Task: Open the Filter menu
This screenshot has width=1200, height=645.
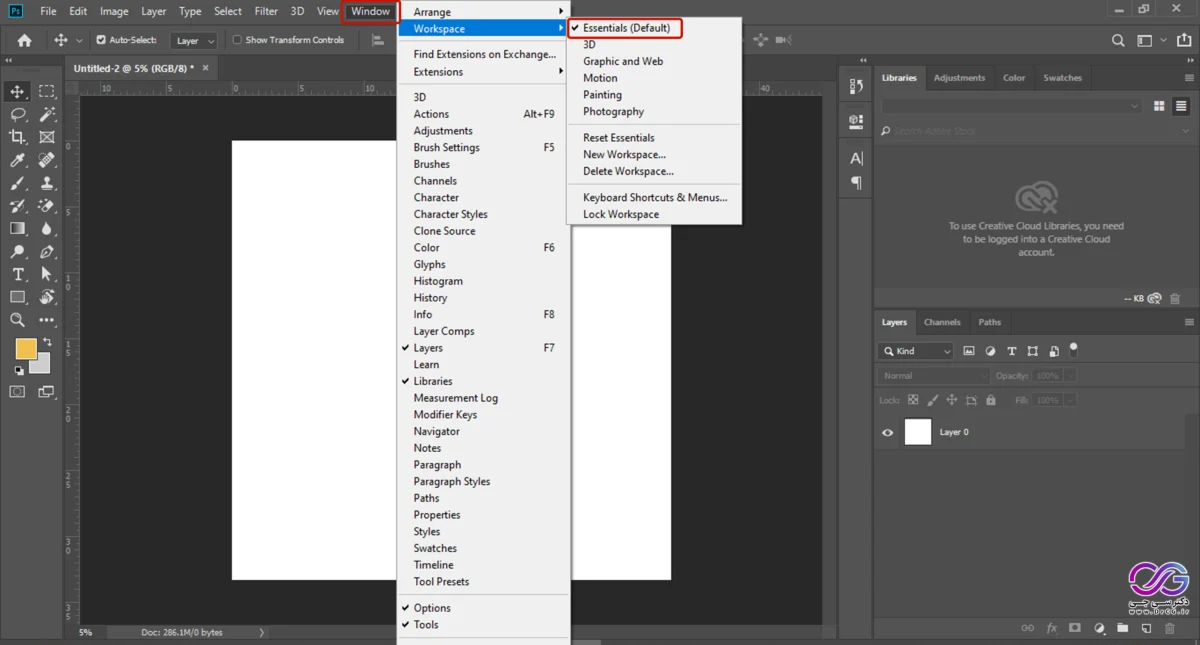Action: [266, 11]
